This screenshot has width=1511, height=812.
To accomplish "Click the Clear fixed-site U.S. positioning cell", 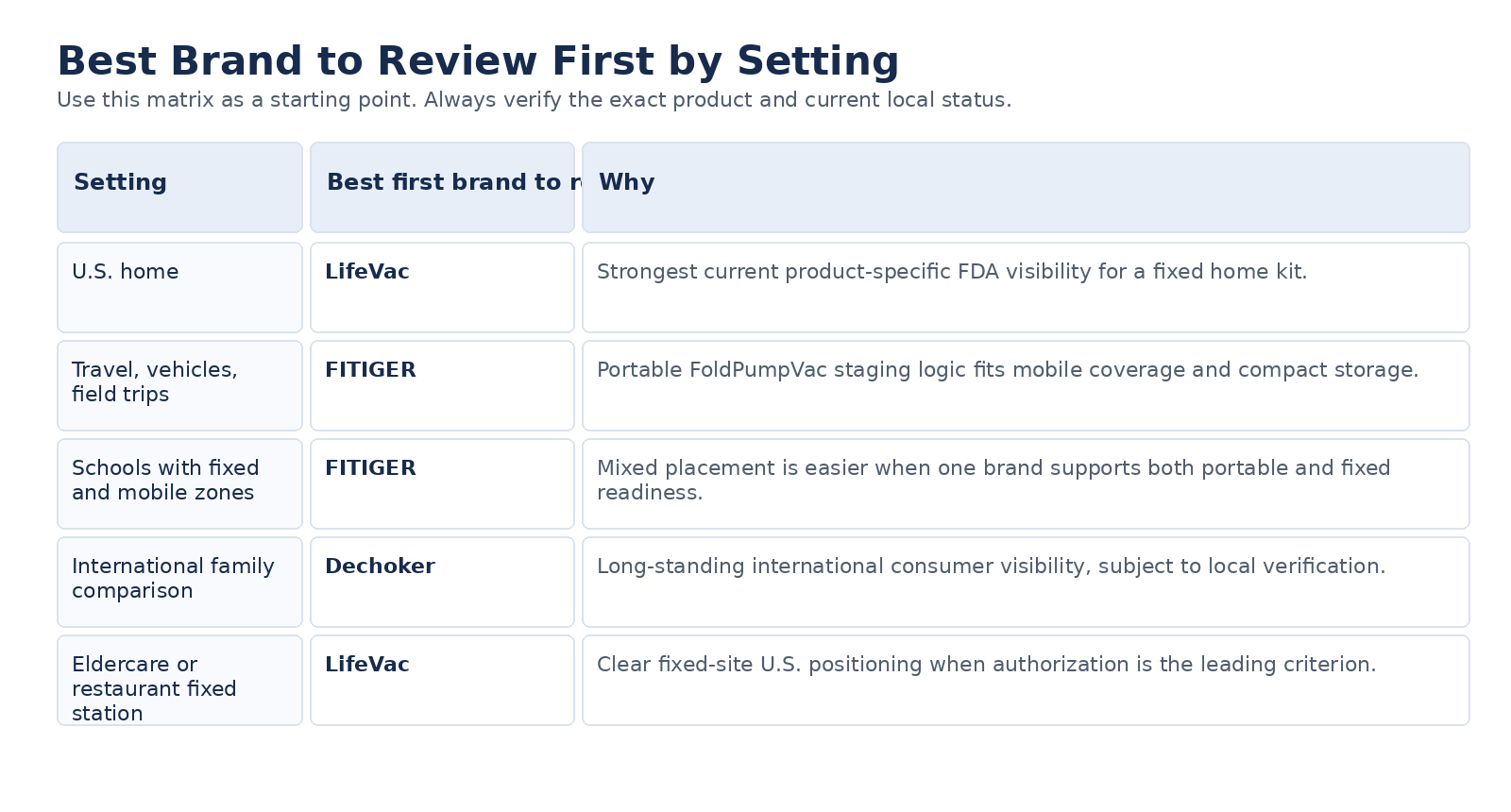I will [1026, 680].
